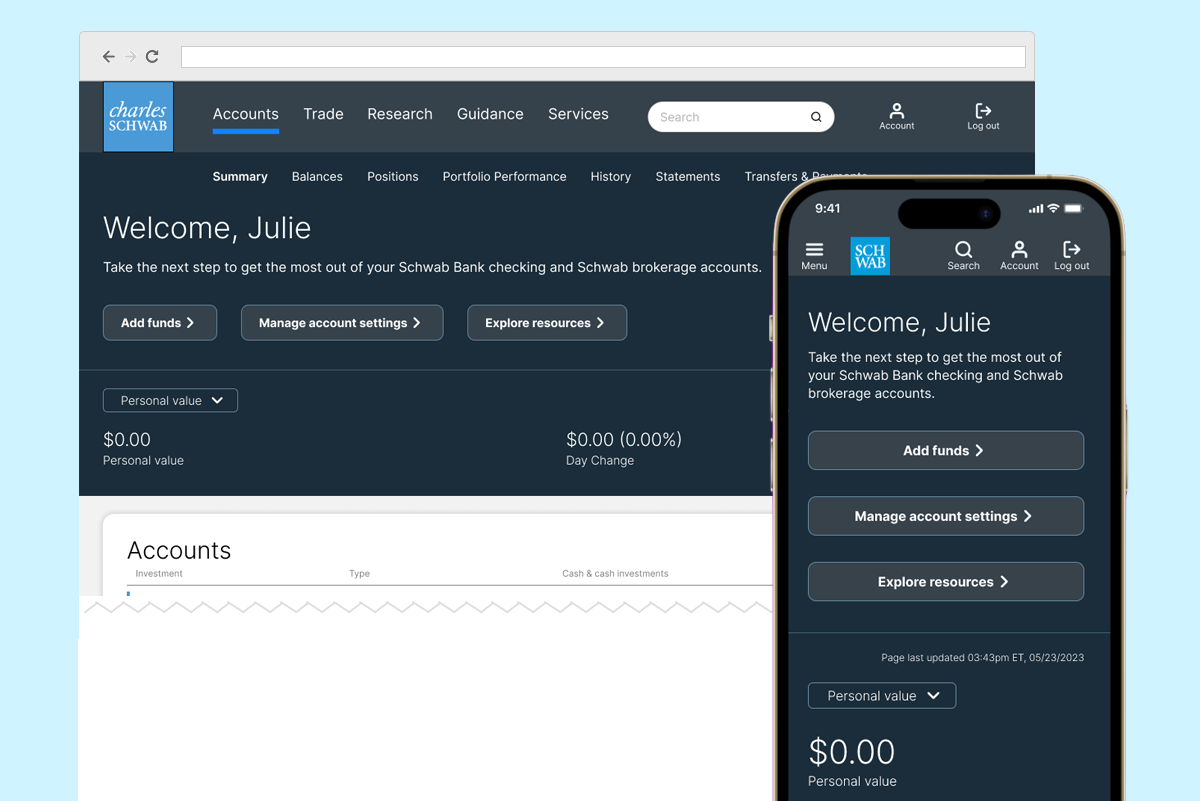Tap Add funds on the phone
The width and height of the screenshot is (1200, 801).
(946, 451)
